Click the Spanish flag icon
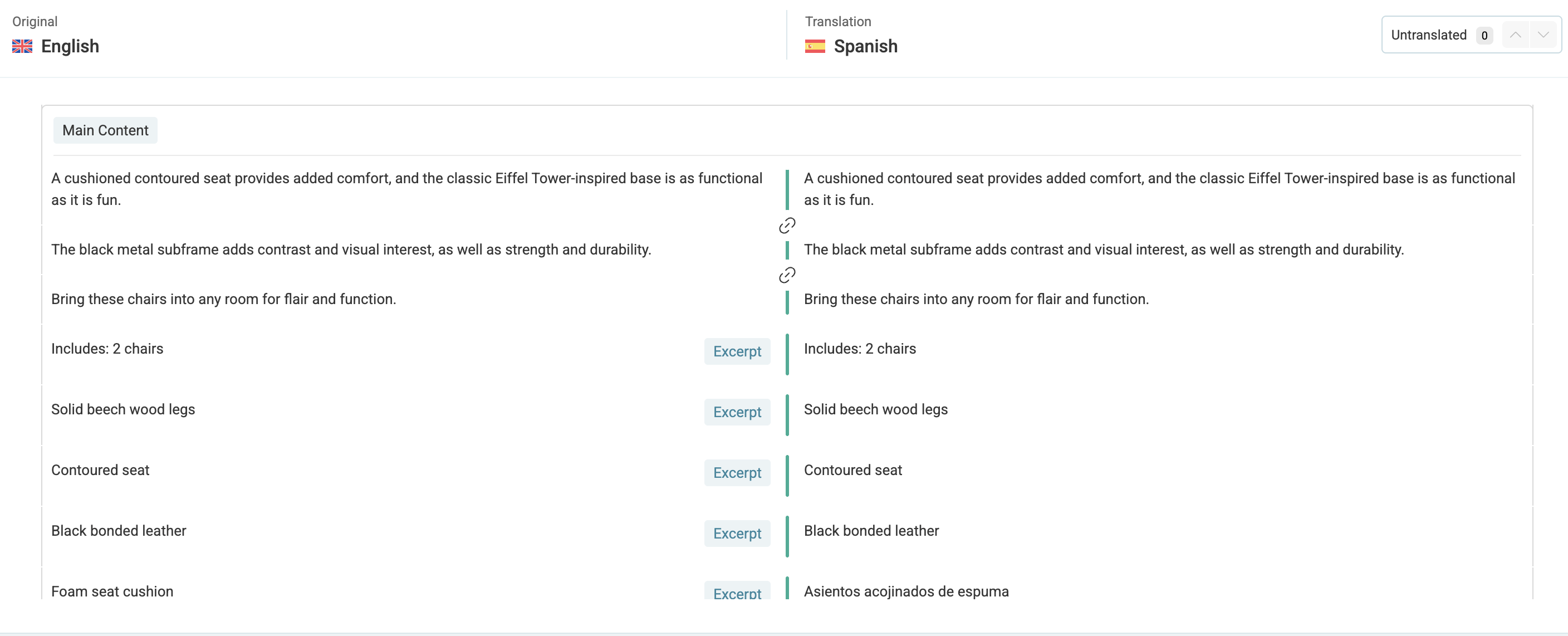 pos(815,46)
